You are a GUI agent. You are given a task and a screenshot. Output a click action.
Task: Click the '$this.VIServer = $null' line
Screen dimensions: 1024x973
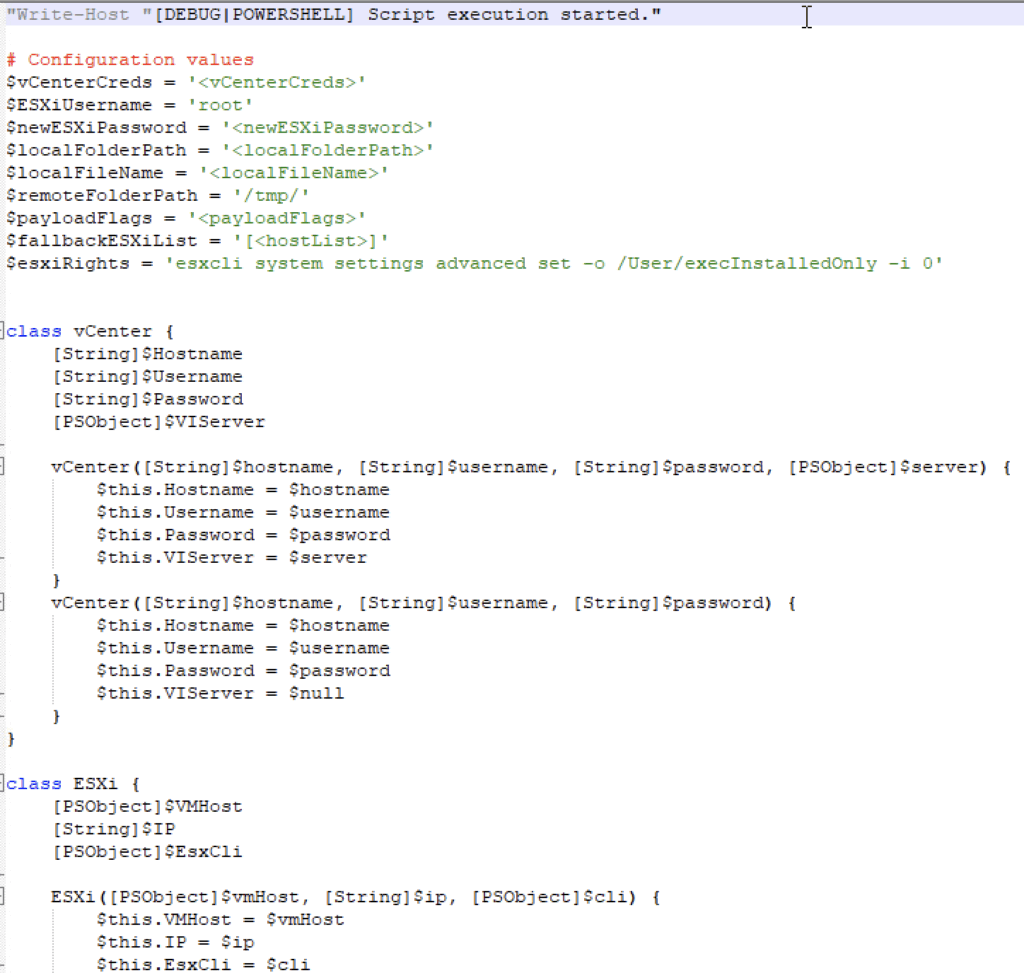point(220,694)
